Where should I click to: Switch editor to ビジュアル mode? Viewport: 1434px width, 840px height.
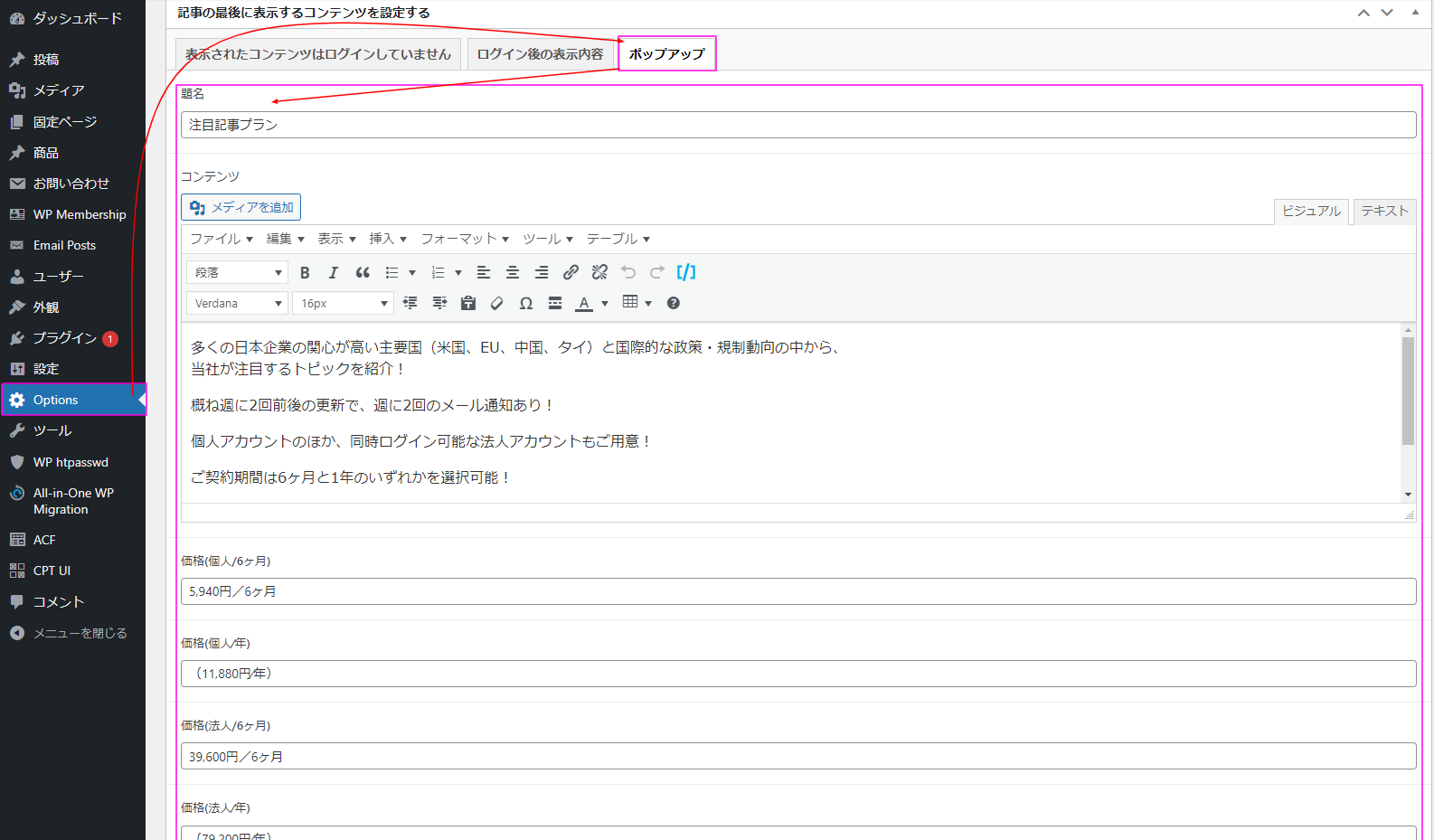click(x=1312, y=211)
